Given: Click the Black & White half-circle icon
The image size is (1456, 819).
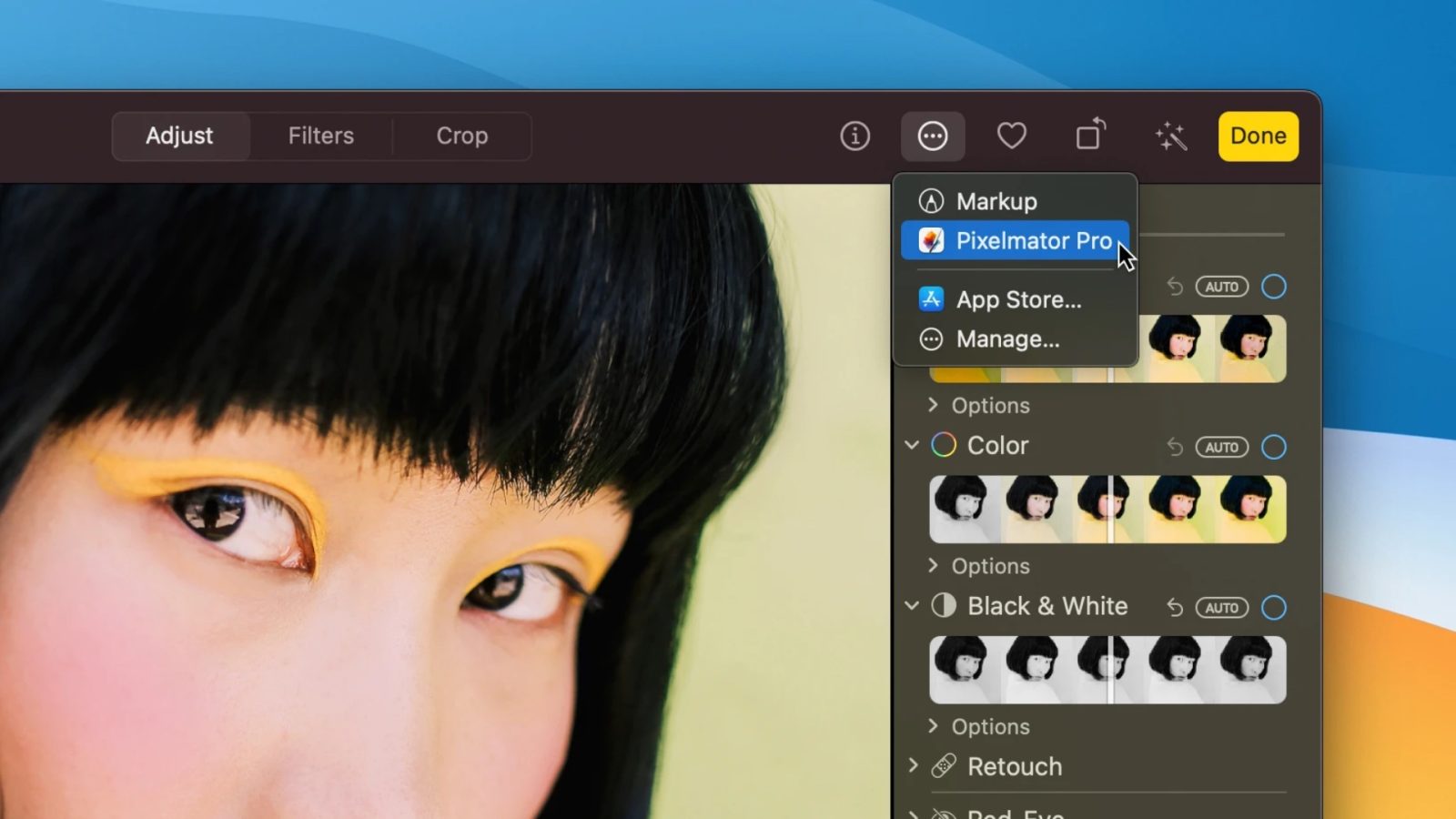Looking at the screenshot, I should tap(944, 606).
